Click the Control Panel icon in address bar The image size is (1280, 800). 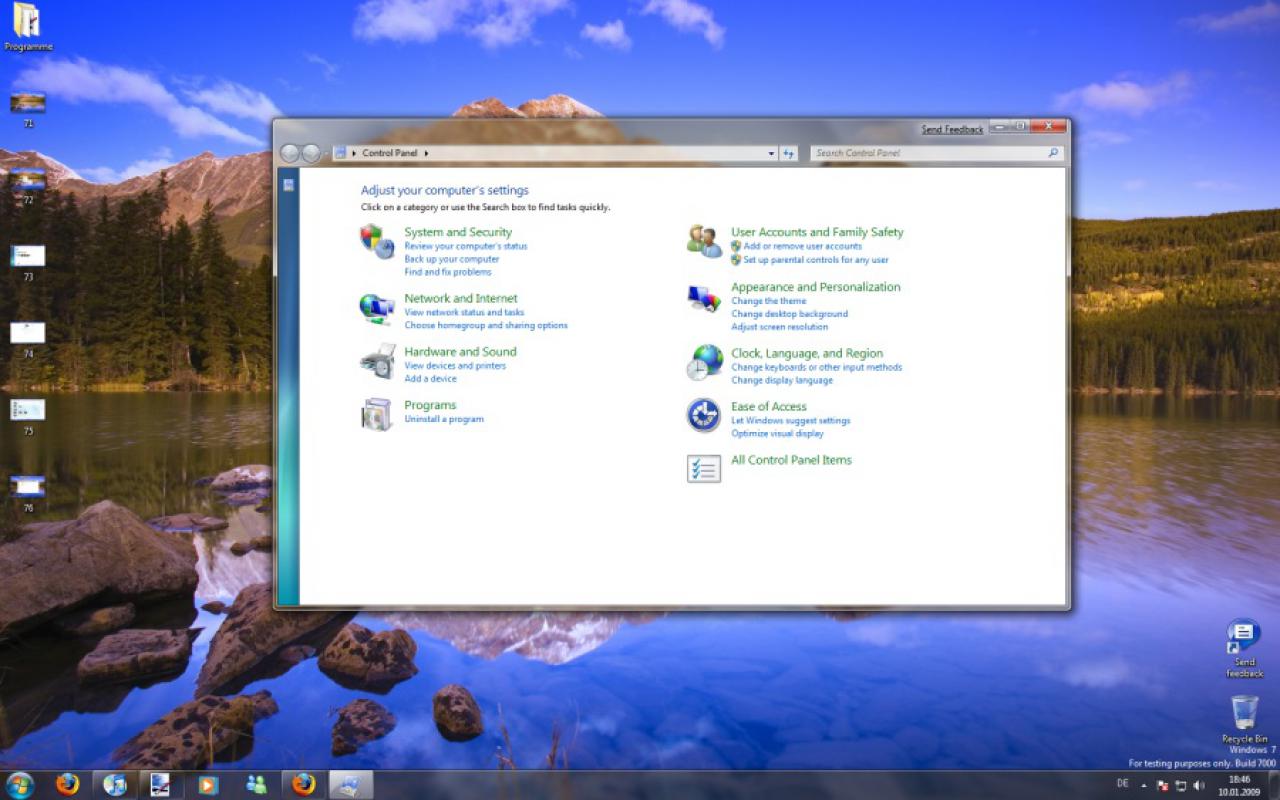(340, 153)
